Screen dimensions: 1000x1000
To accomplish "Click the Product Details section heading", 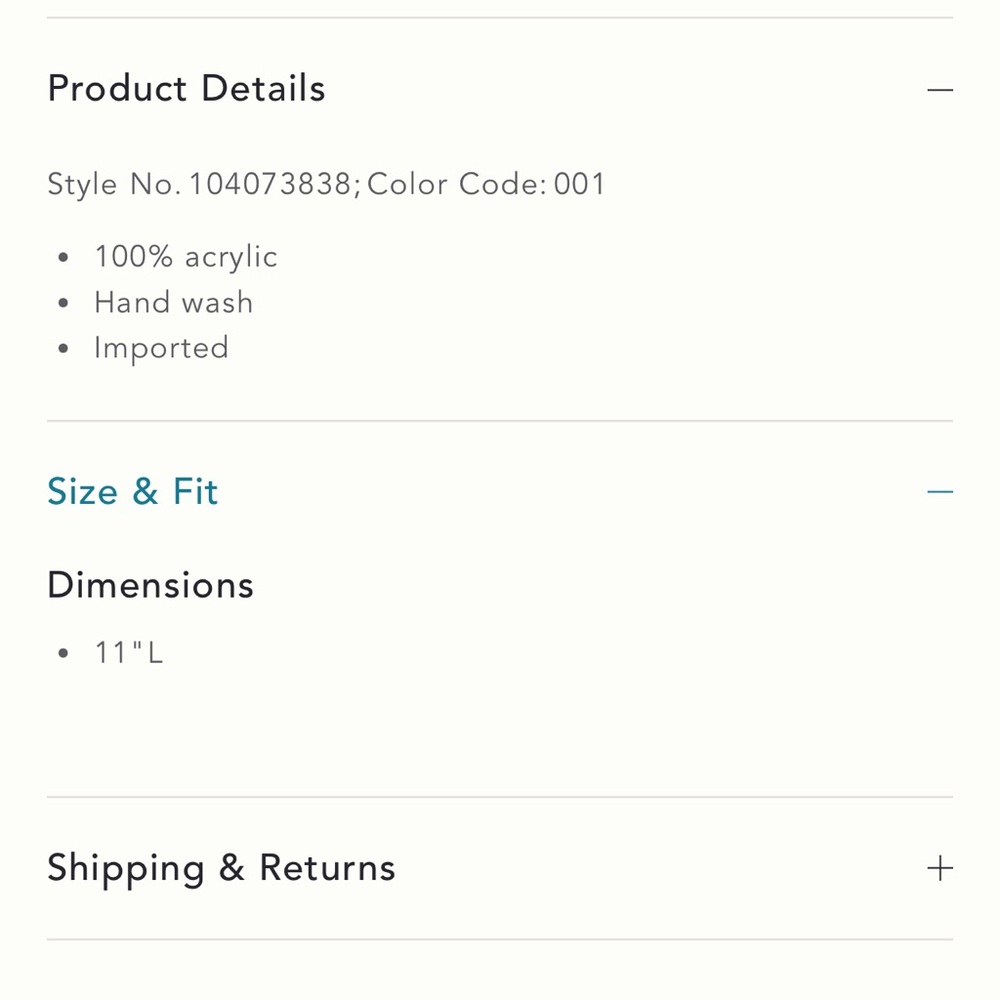I will tap(186, 88).
